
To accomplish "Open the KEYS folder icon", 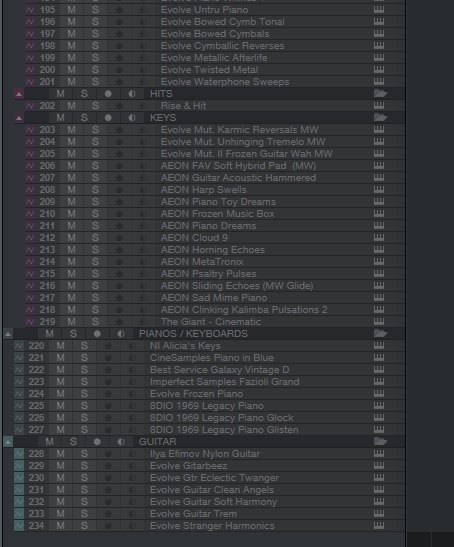I will point(380,118).
